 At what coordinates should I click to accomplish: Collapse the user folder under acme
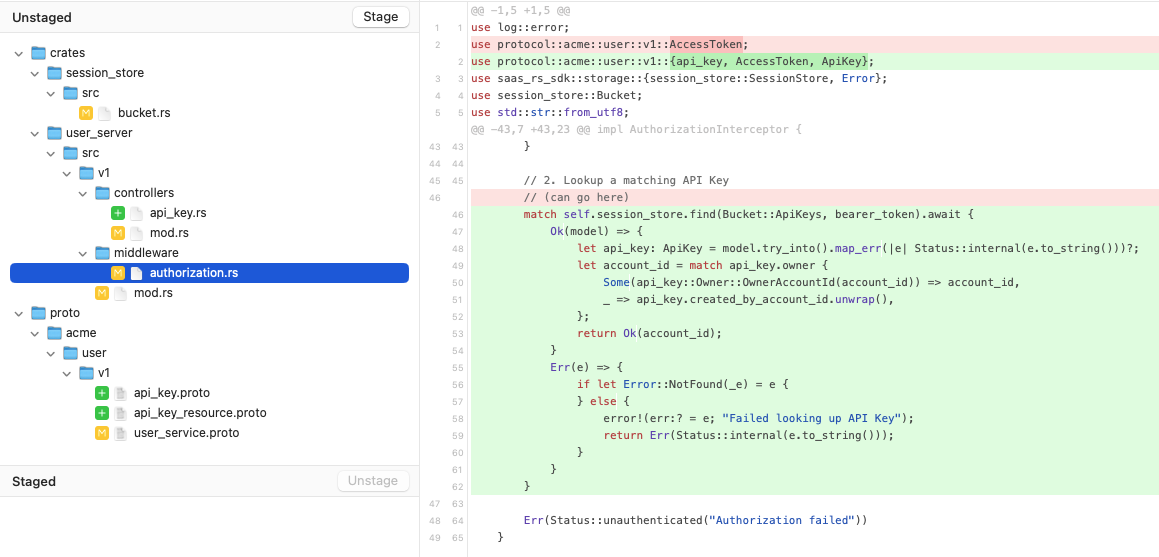pyautogui.click(x=51, y=353)
